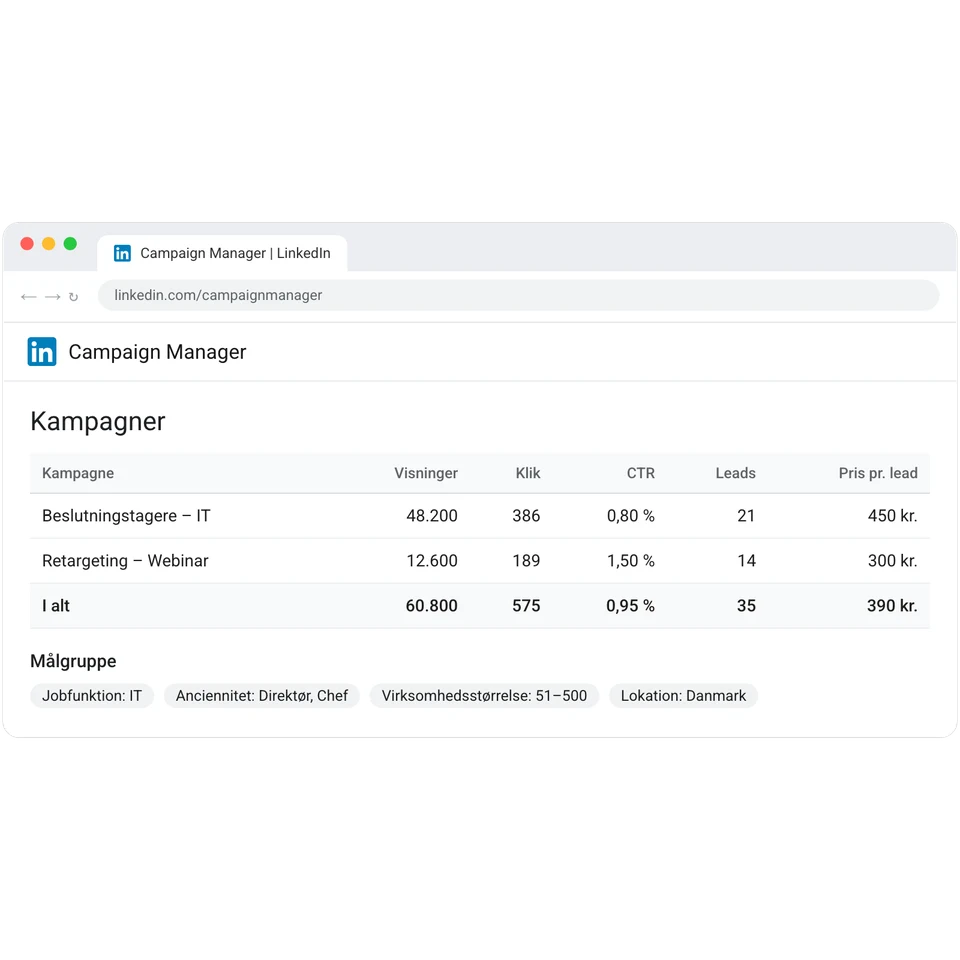Sort by the Leads column header

735,473
